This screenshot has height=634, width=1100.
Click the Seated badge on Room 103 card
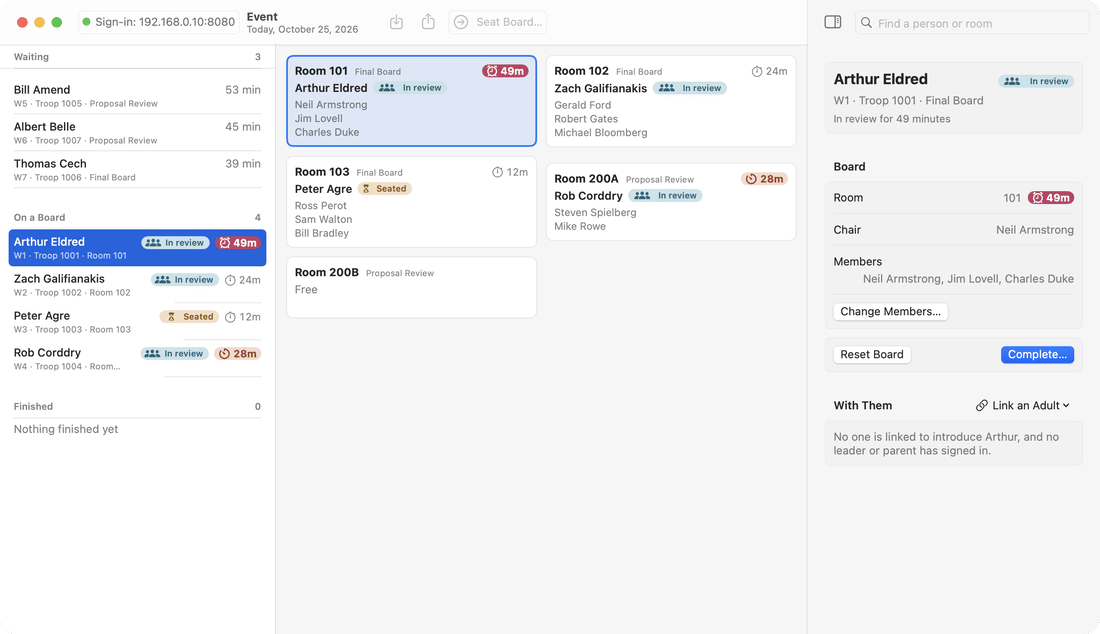pos(384,189)
